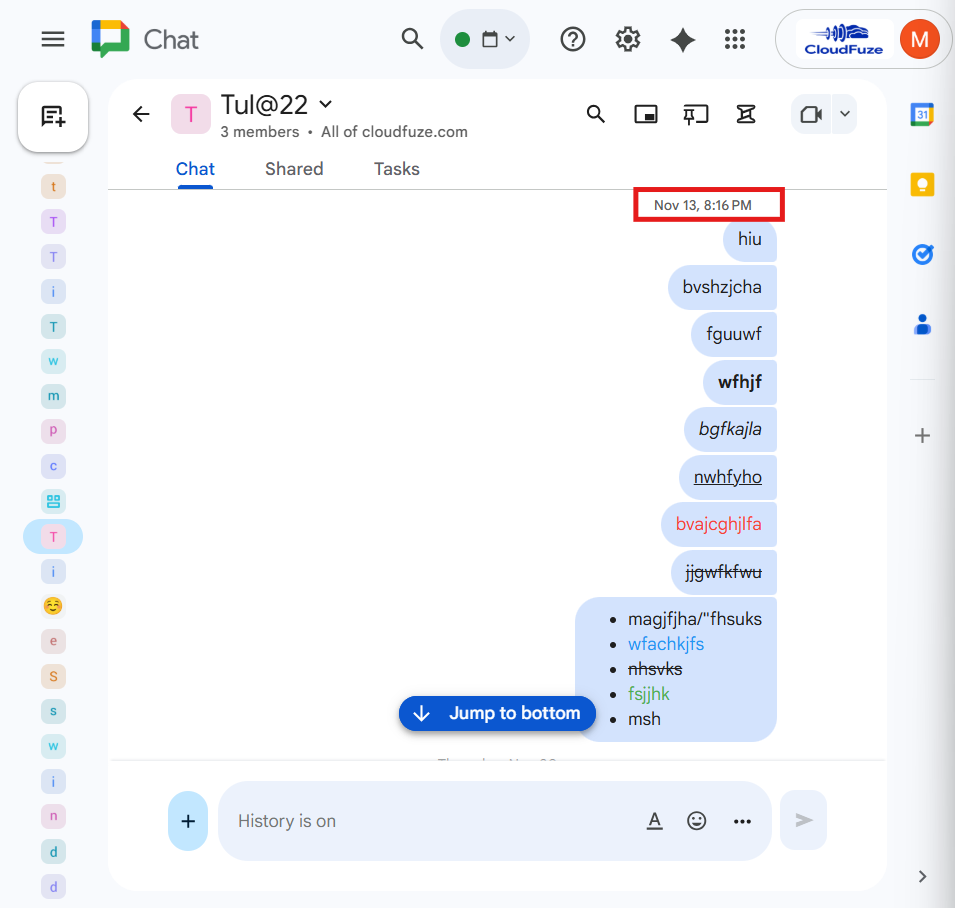This screenshot has height=908, width=955.
Task: Pin this conversation window
Action: tap(693, 114)
